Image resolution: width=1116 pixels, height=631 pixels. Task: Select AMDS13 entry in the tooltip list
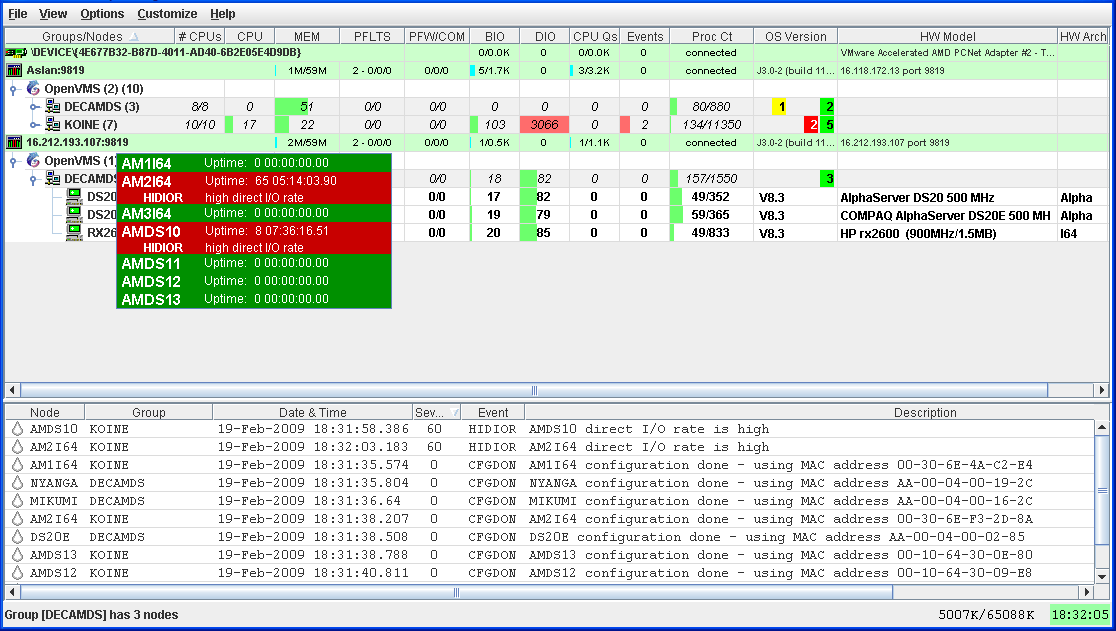coord(254,299)
